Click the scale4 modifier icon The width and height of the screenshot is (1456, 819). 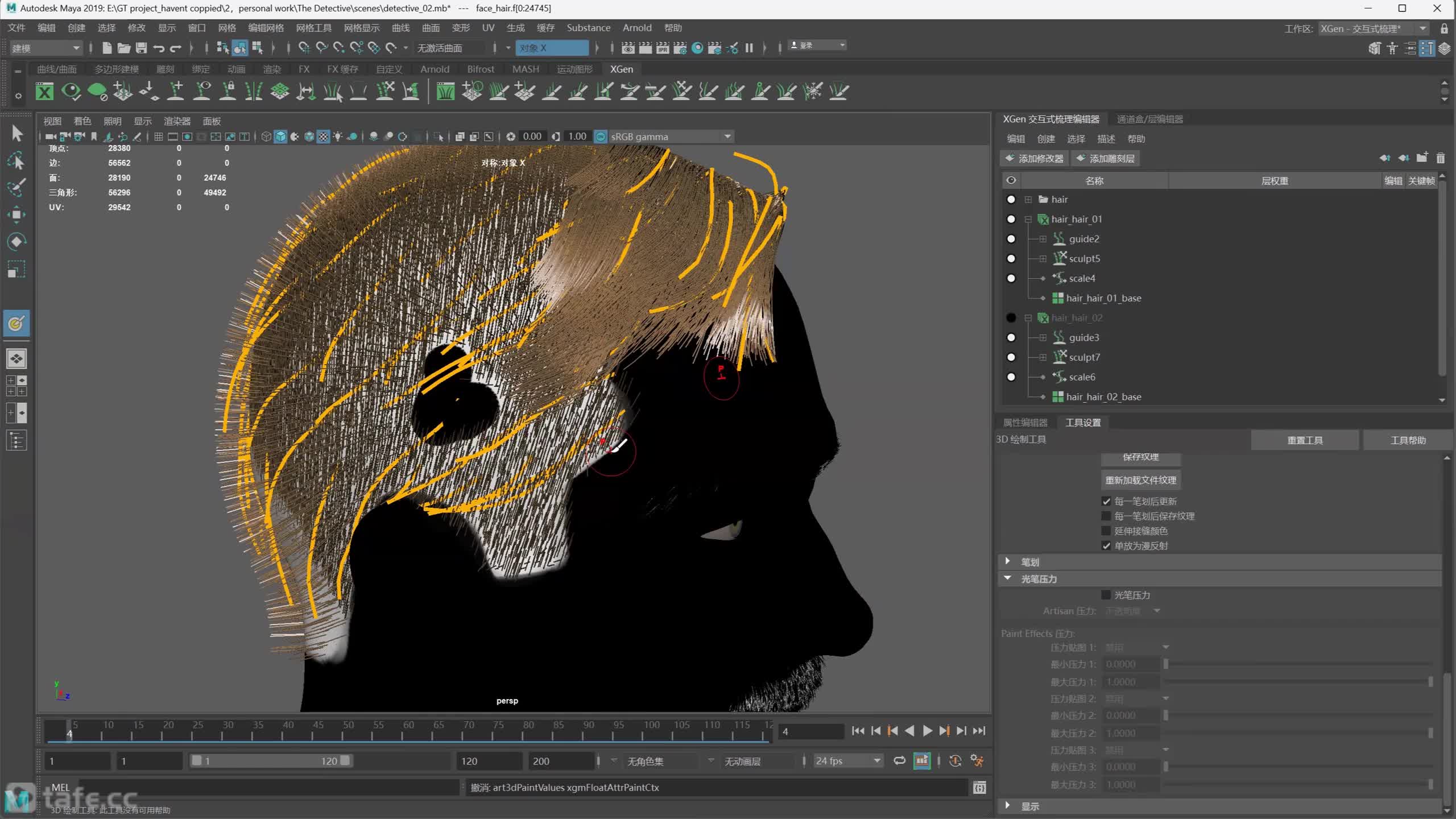[x=1059, y=278]
